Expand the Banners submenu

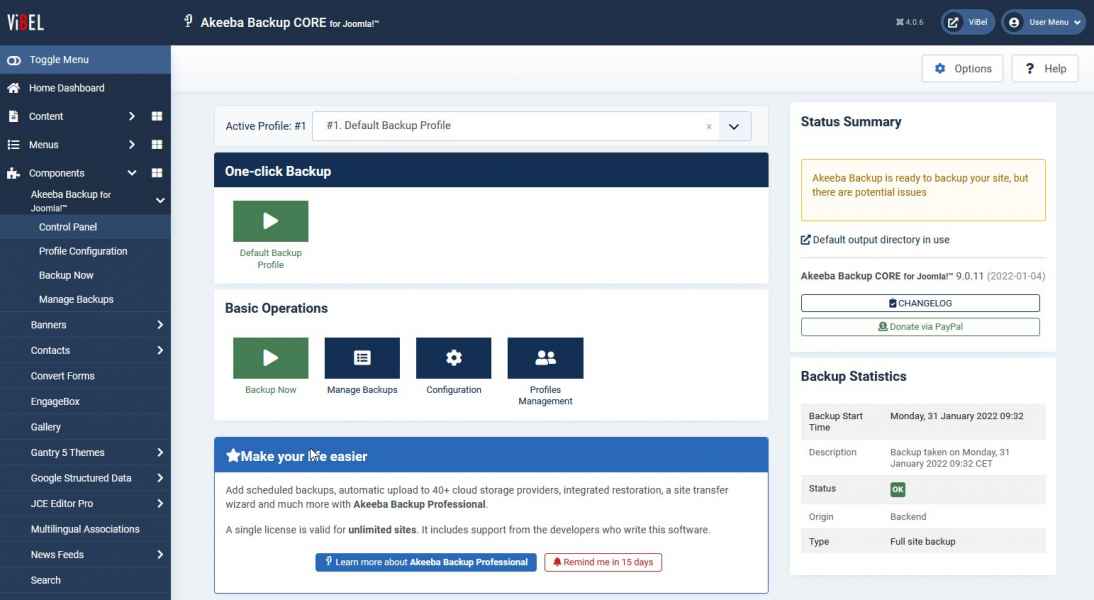pos(160,324)
